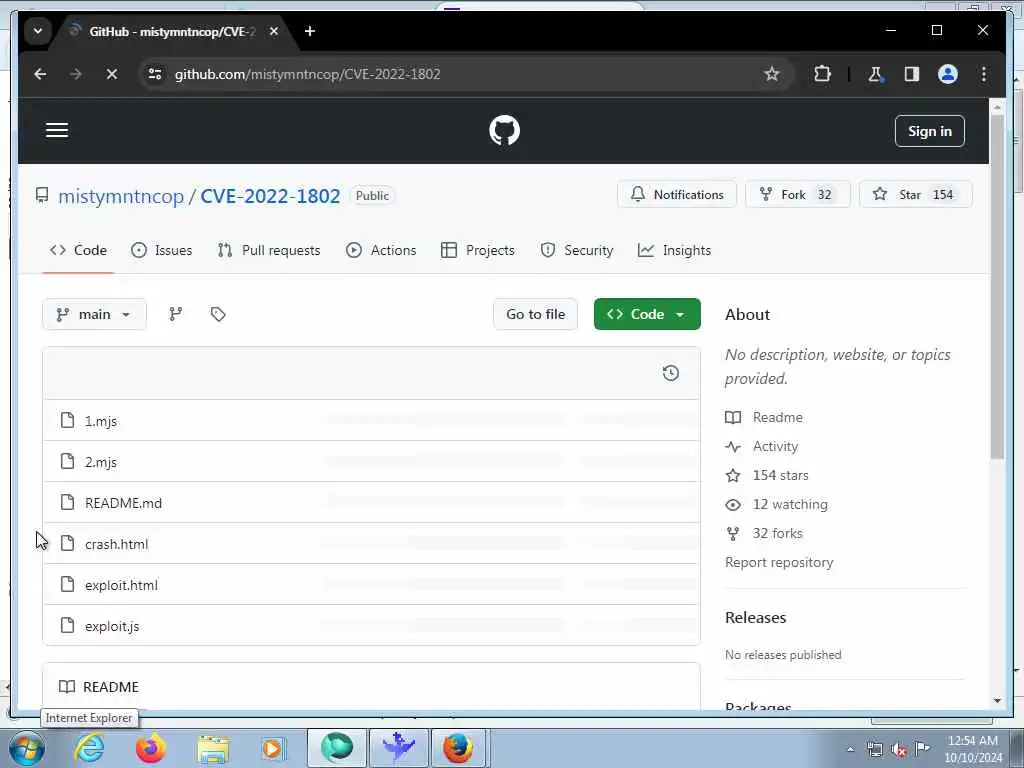Open the 2.mjs file
Viewport: 1024px width, 768px height.
(101, 462)
